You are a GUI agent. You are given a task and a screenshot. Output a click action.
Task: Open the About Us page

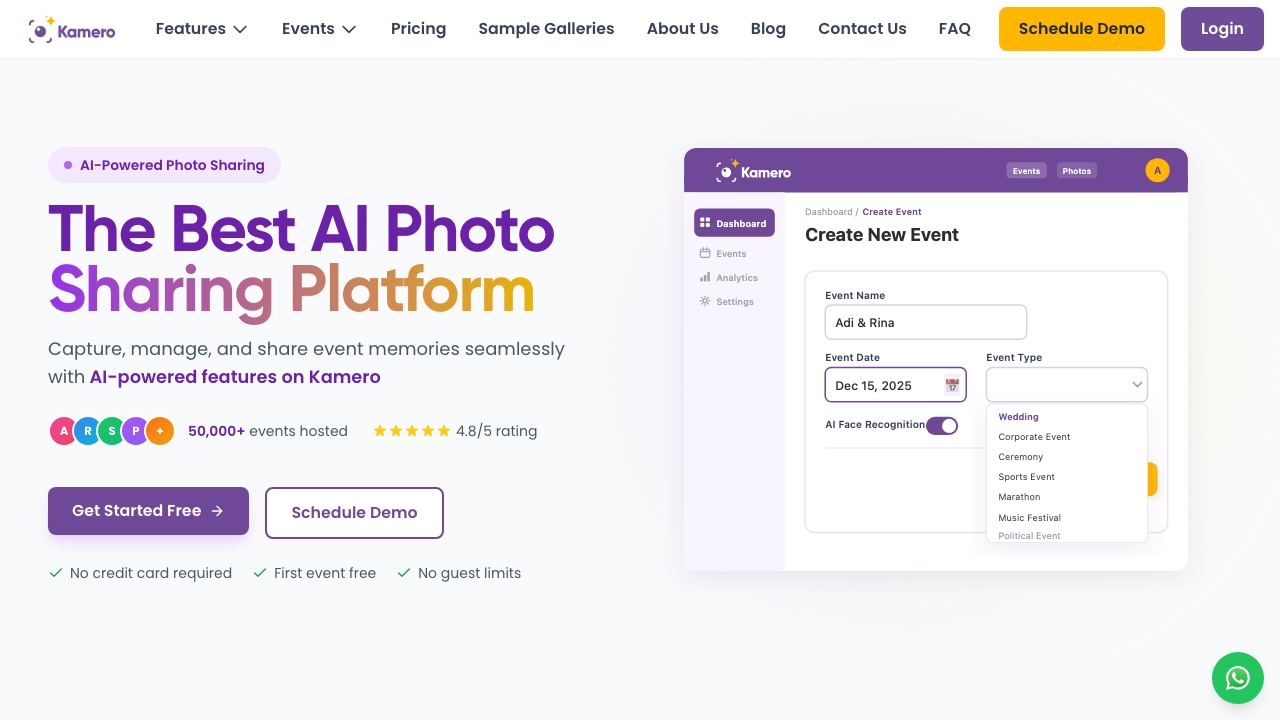tap(683, 29)
